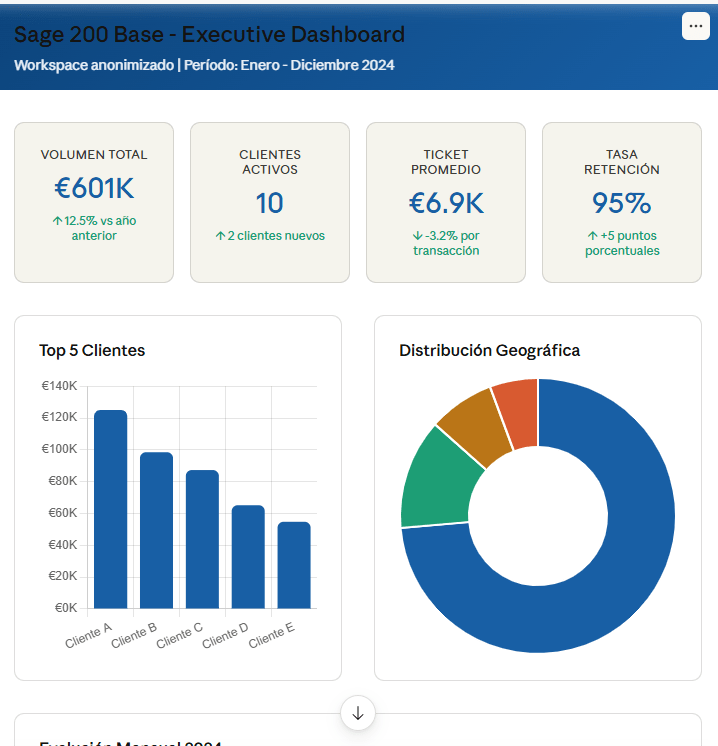Click the dashboard title text
This screenshot has width=718, height=746.
[209, 34]
